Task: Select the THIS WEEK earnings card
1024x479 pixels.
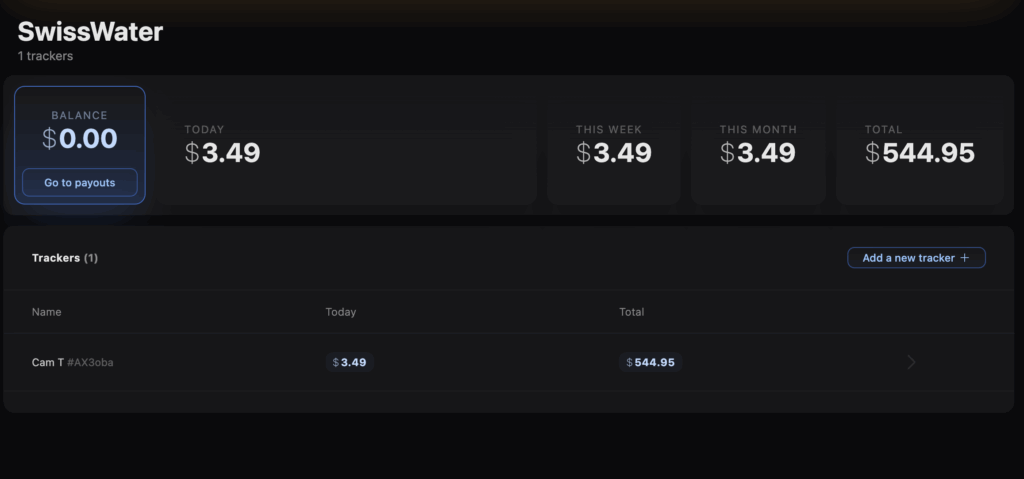Action: [x=613, y=145]
